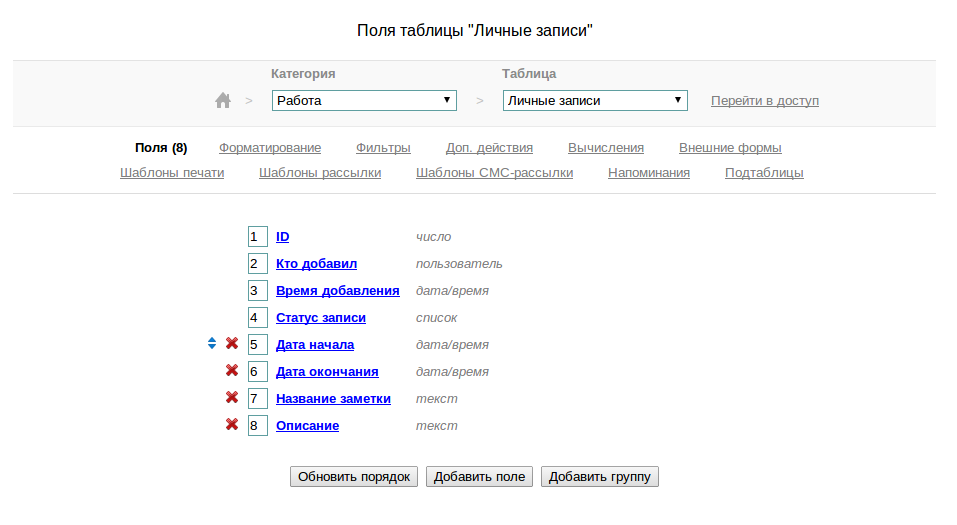957x525 pixels.
Task: Open the 'Фильтры' tab
Action: 383,148
